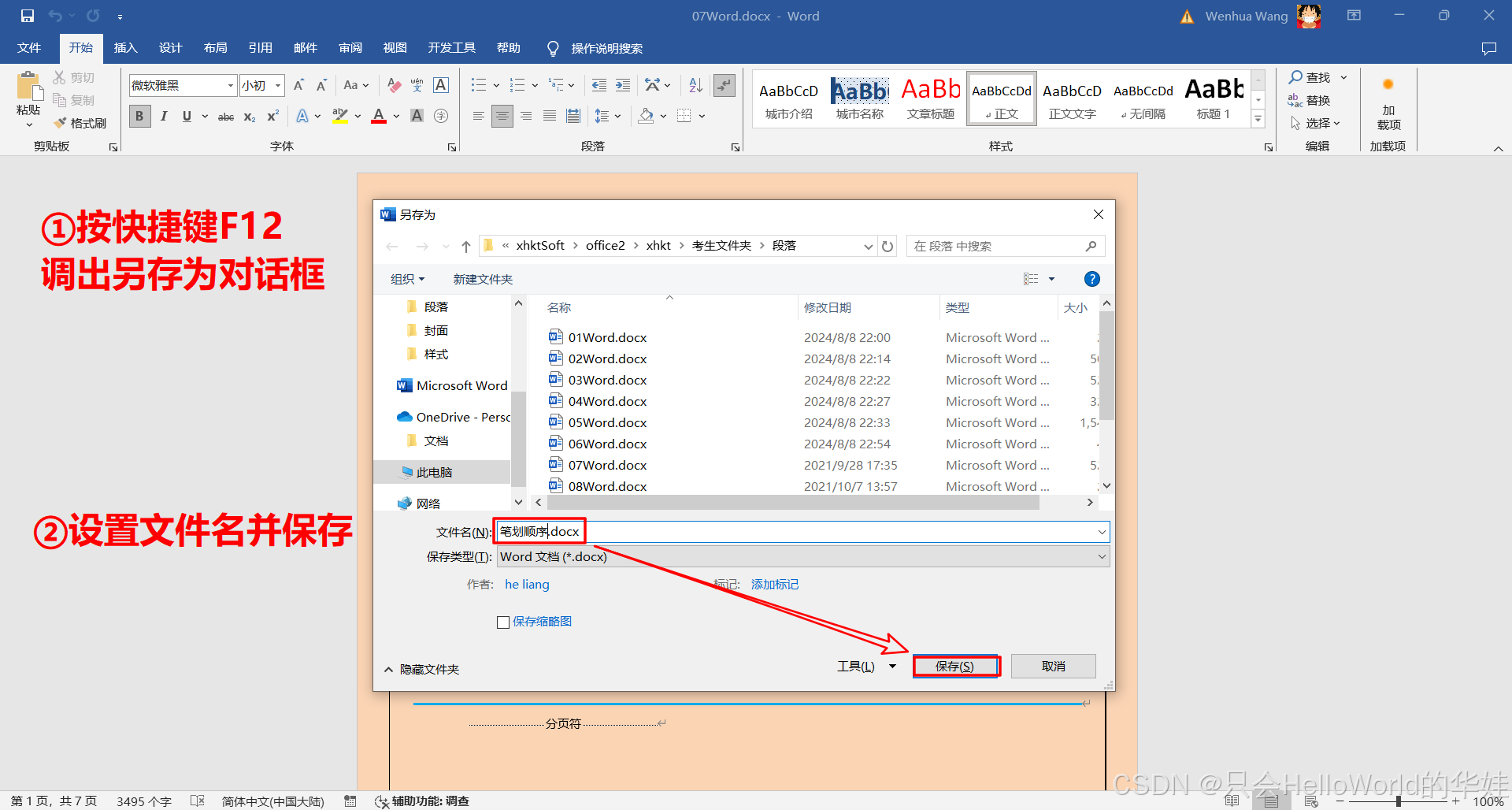Open the 引用 ribbon tab
This screenshot has height=810, width=1512.
[x=260, y=48]
